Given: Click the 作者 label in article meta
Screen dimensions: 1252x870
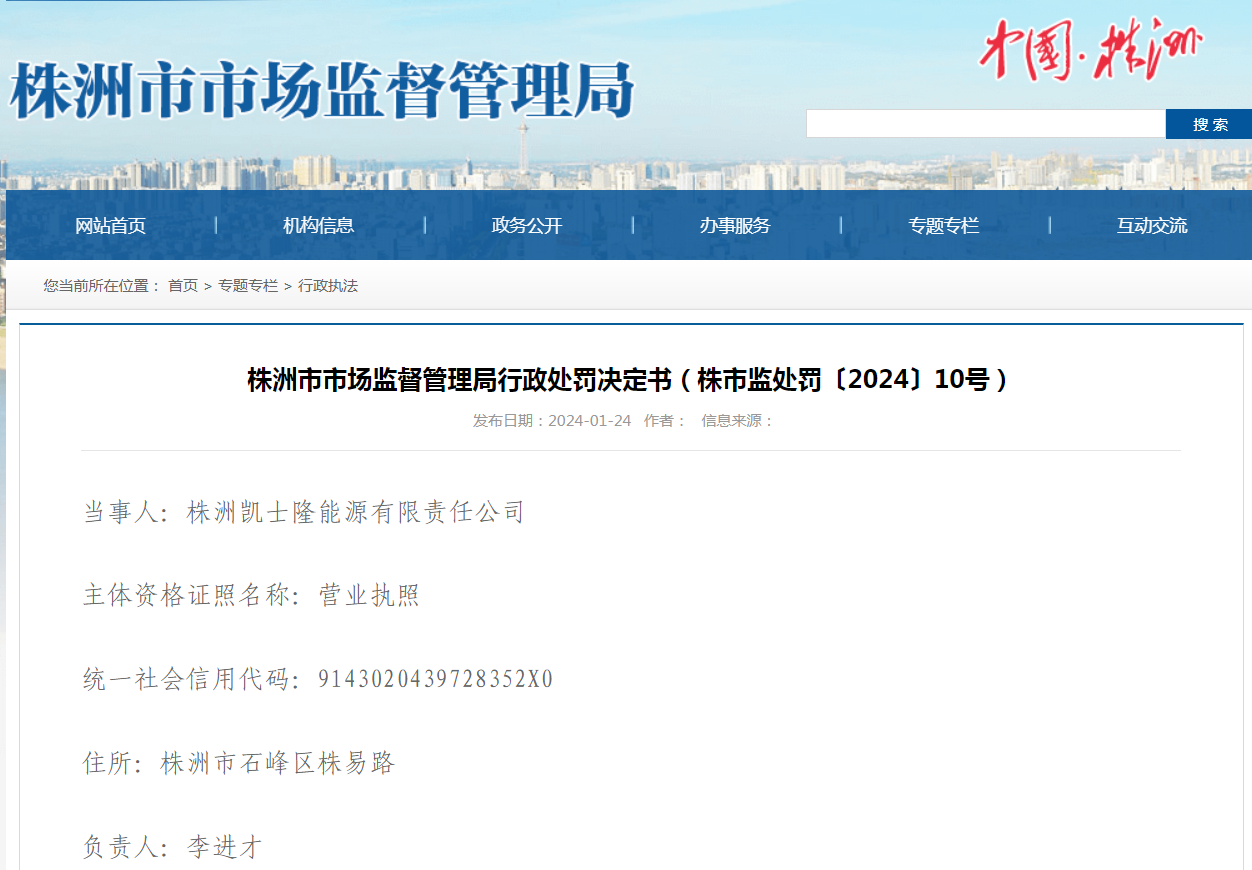Looking at the screenshot, I should point(665,421).
